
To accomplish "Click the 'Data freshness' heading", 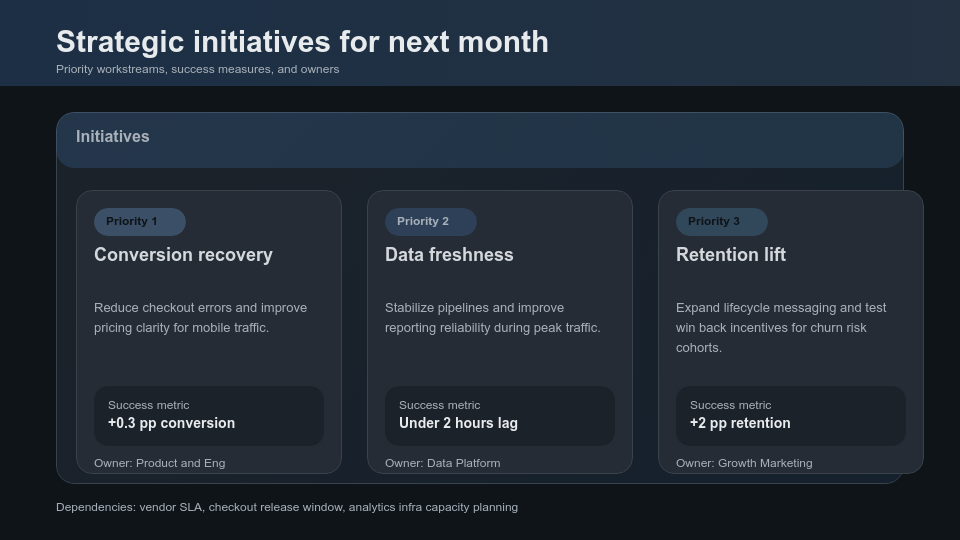I will [x=449, y=255].
